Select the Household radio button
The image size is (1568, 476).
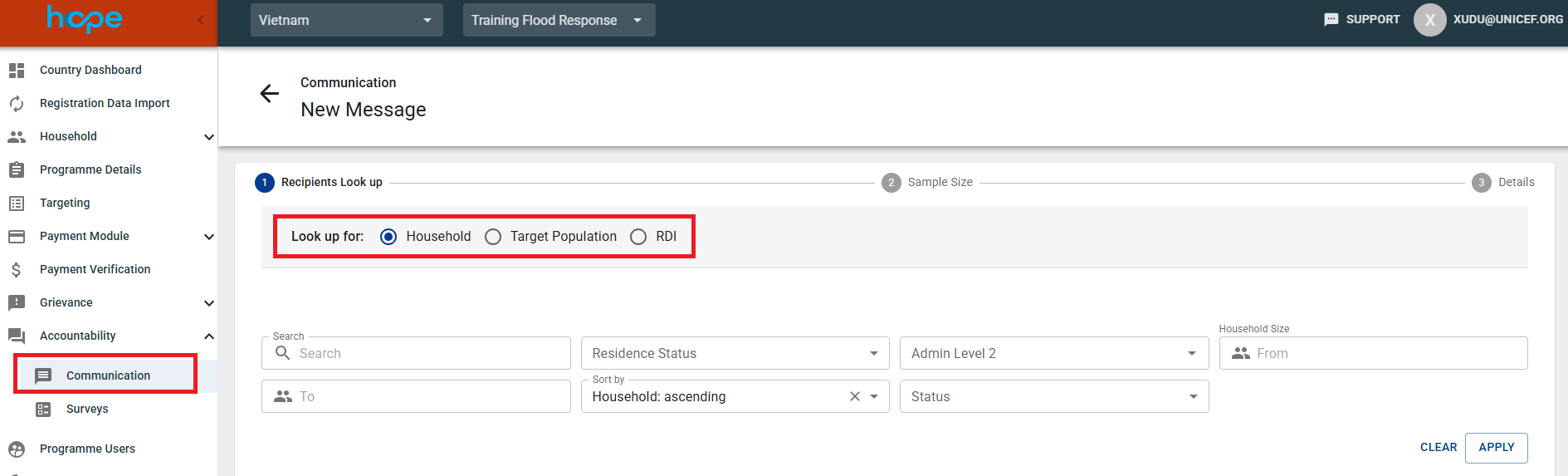point(388,237)
